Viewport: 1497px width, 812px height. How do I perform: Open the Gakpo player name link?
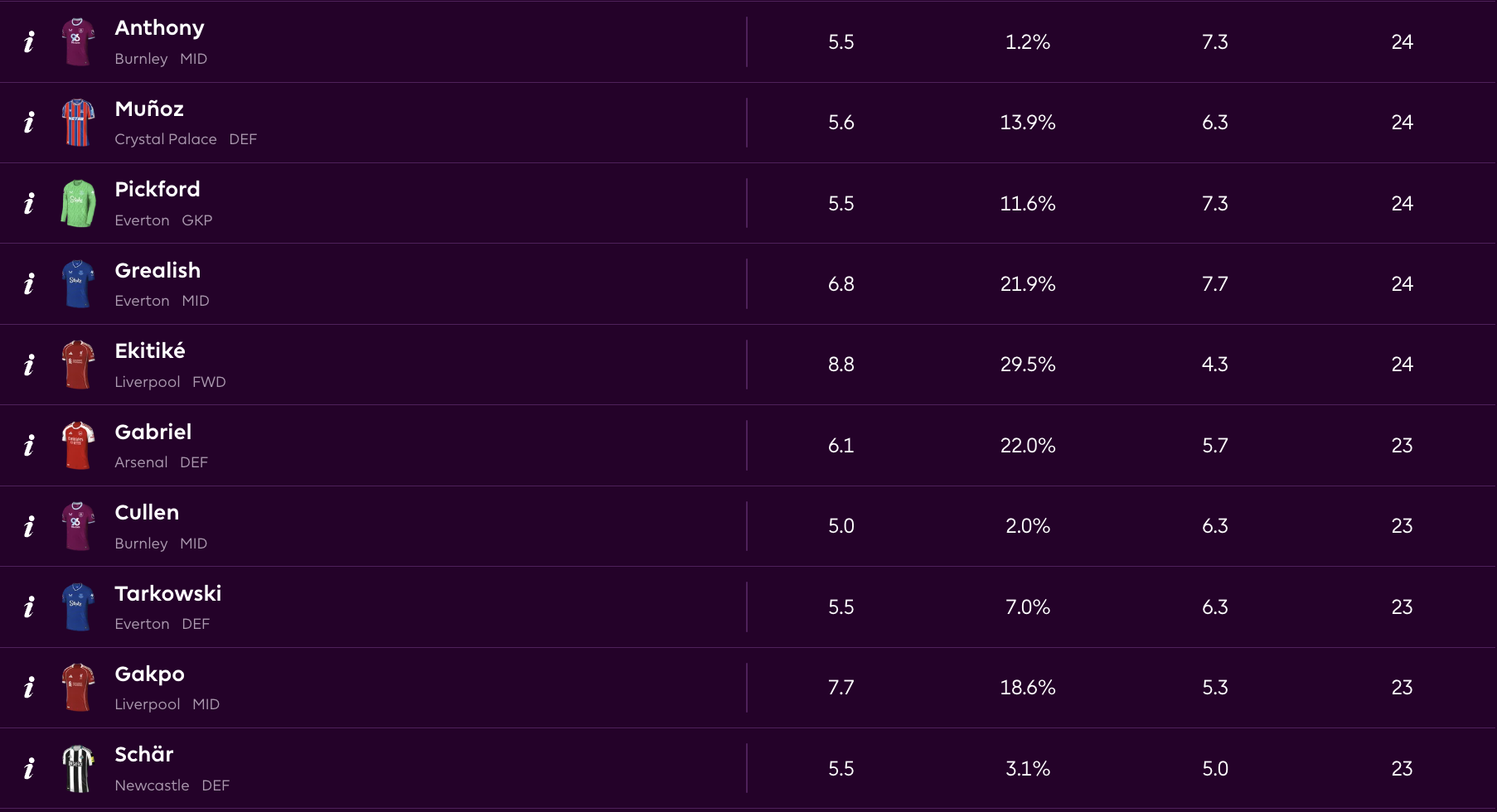click(x=149, y=674)
